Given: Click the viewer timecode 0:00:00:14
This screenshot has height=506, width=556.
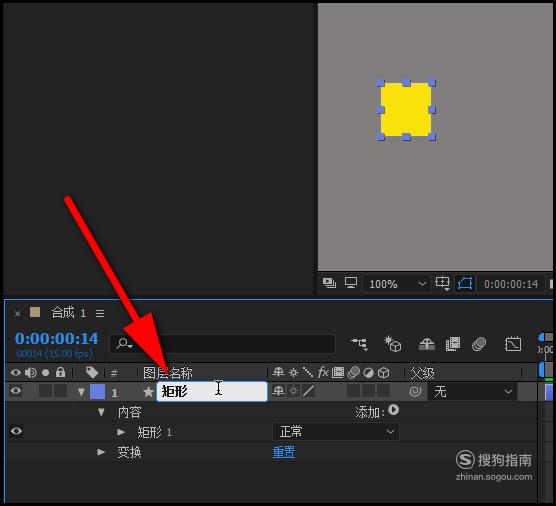Looking at the screenshot, I should tap(511, 284).
